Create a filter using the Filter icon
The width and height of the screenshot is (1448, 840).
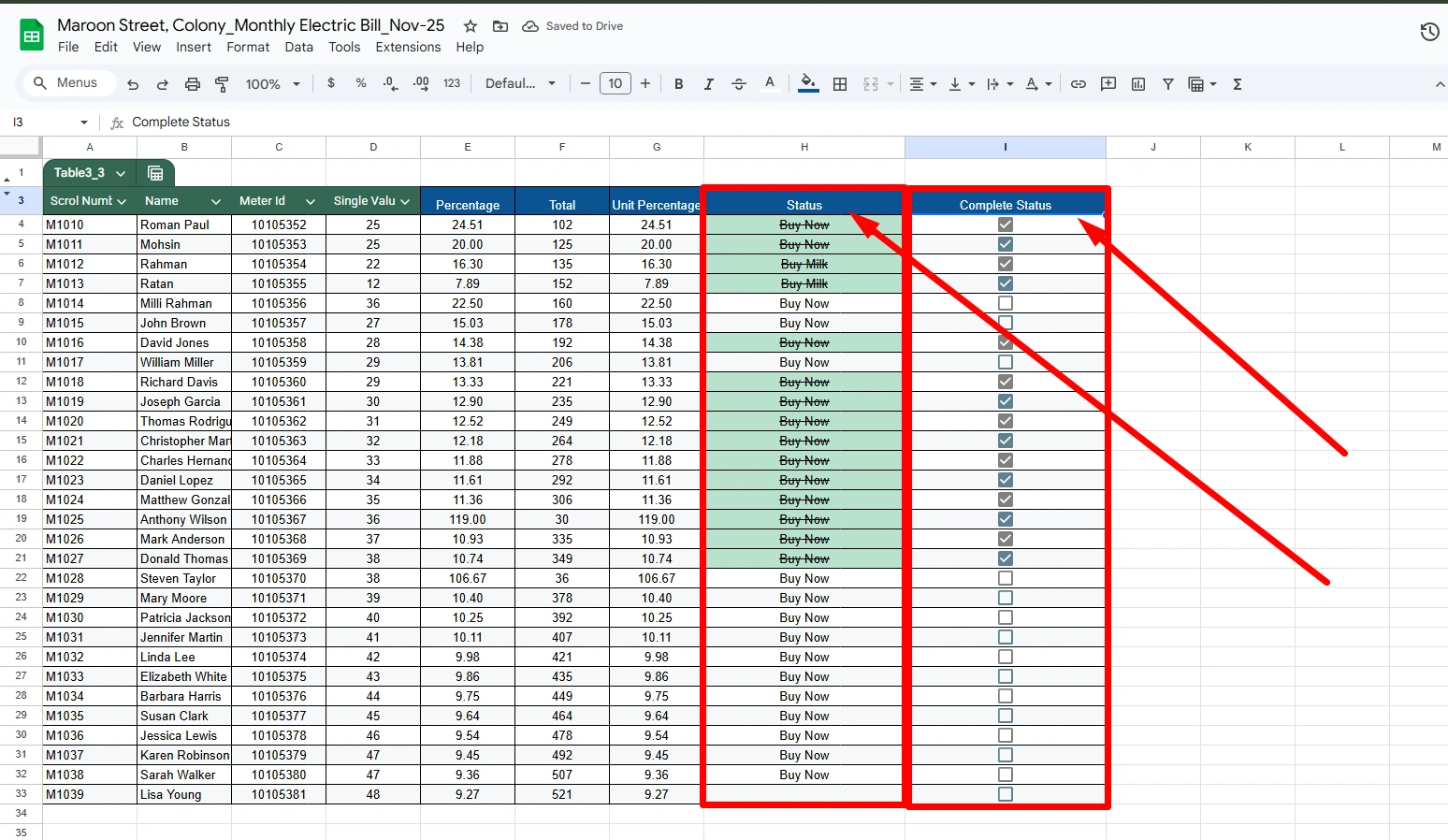point(1167,83)
